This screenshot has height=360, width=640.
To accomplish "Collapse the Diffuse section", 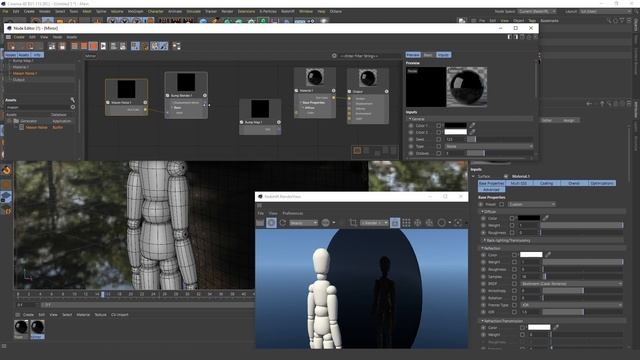I will click(x=482, y=211).
